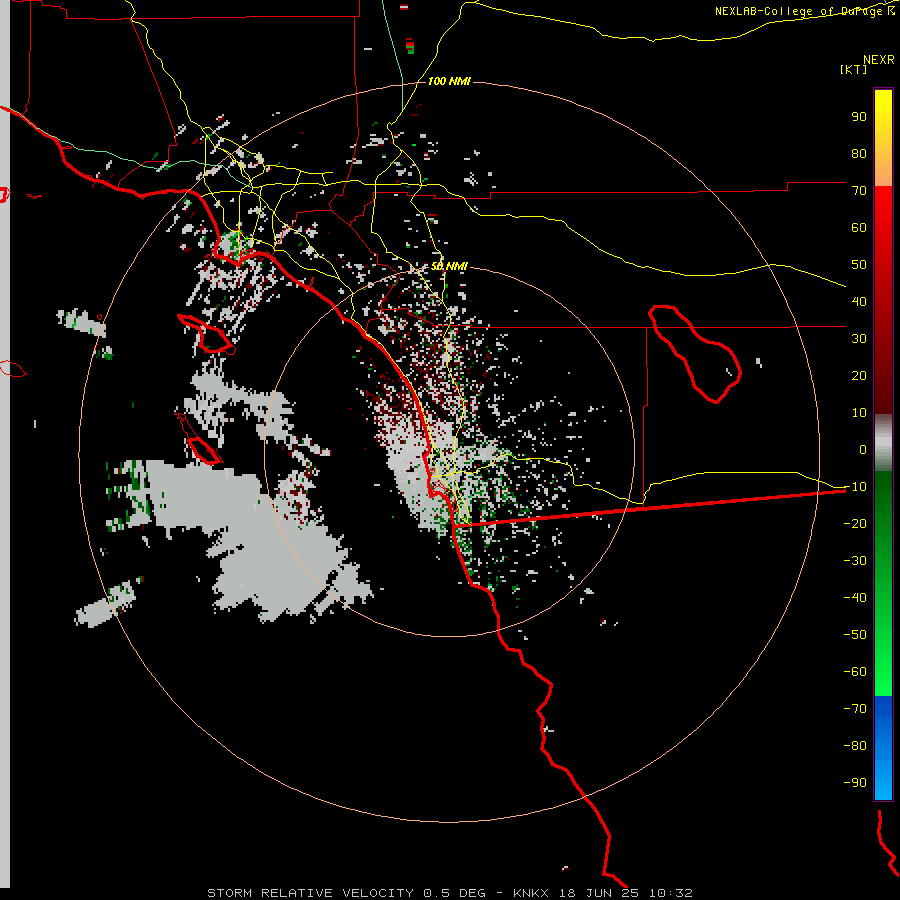Click the 20 value on velocity scale
This screenshot has height=900, width=900.
coord(859,376)
